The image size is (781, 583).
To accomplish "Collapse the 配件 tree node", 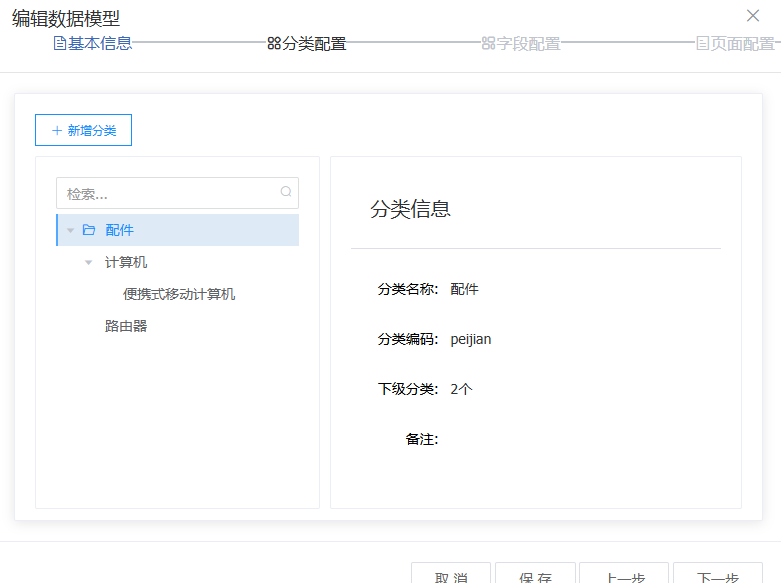I will pos(70,231).
